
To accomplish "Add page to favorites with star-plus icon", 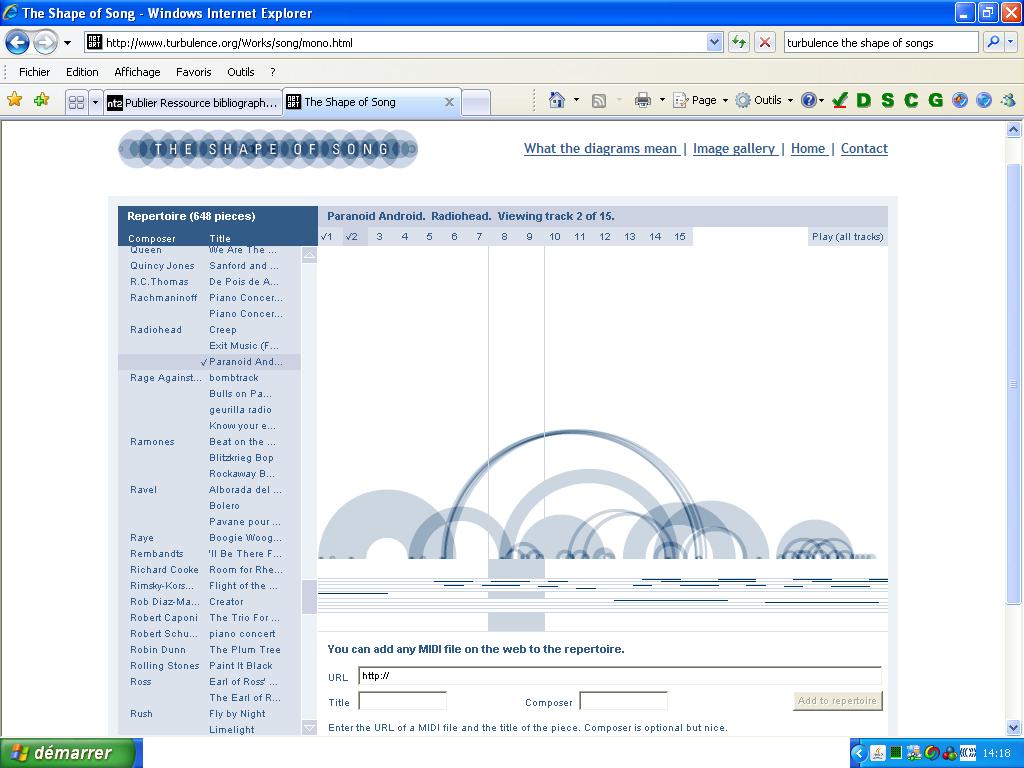I will [42, 100].
